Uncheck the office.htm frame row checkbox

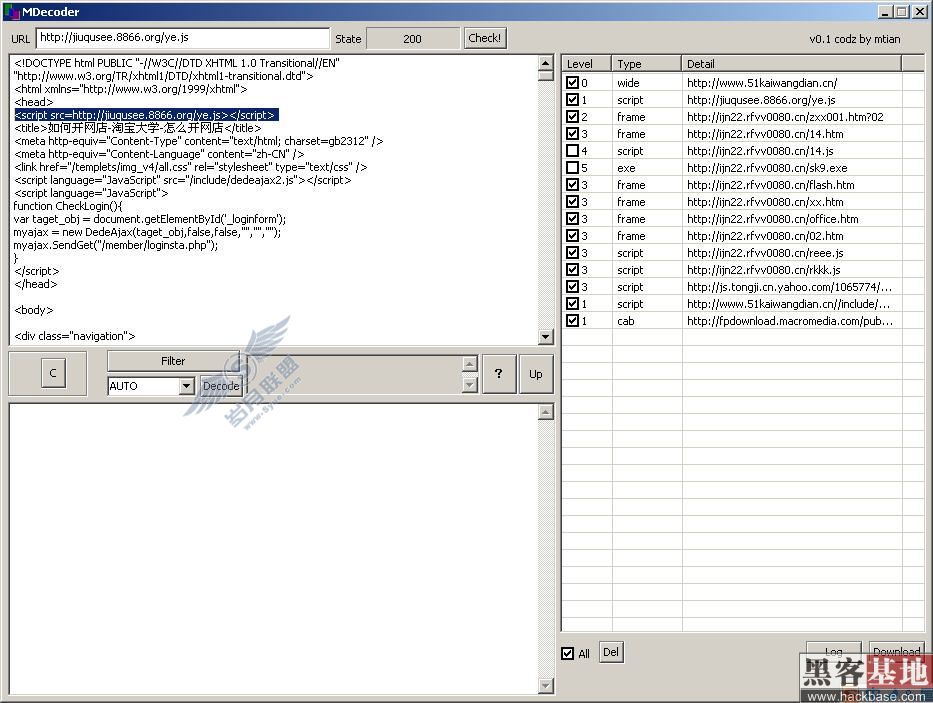click(572, 218)
